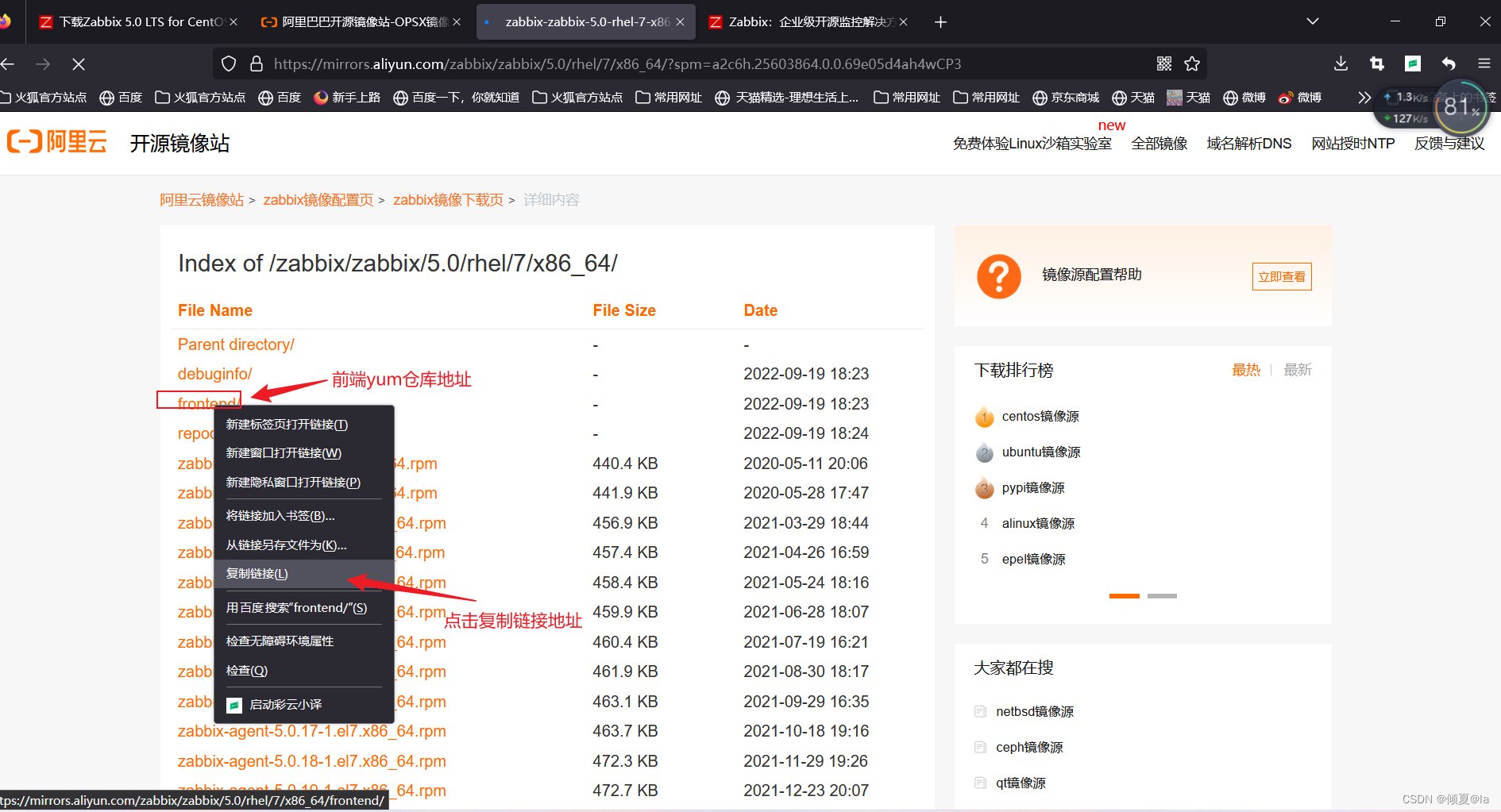This screenshot has height=812, width=1501.
Task: Click the orange question mark help icon
Action: tap(998, 276)
